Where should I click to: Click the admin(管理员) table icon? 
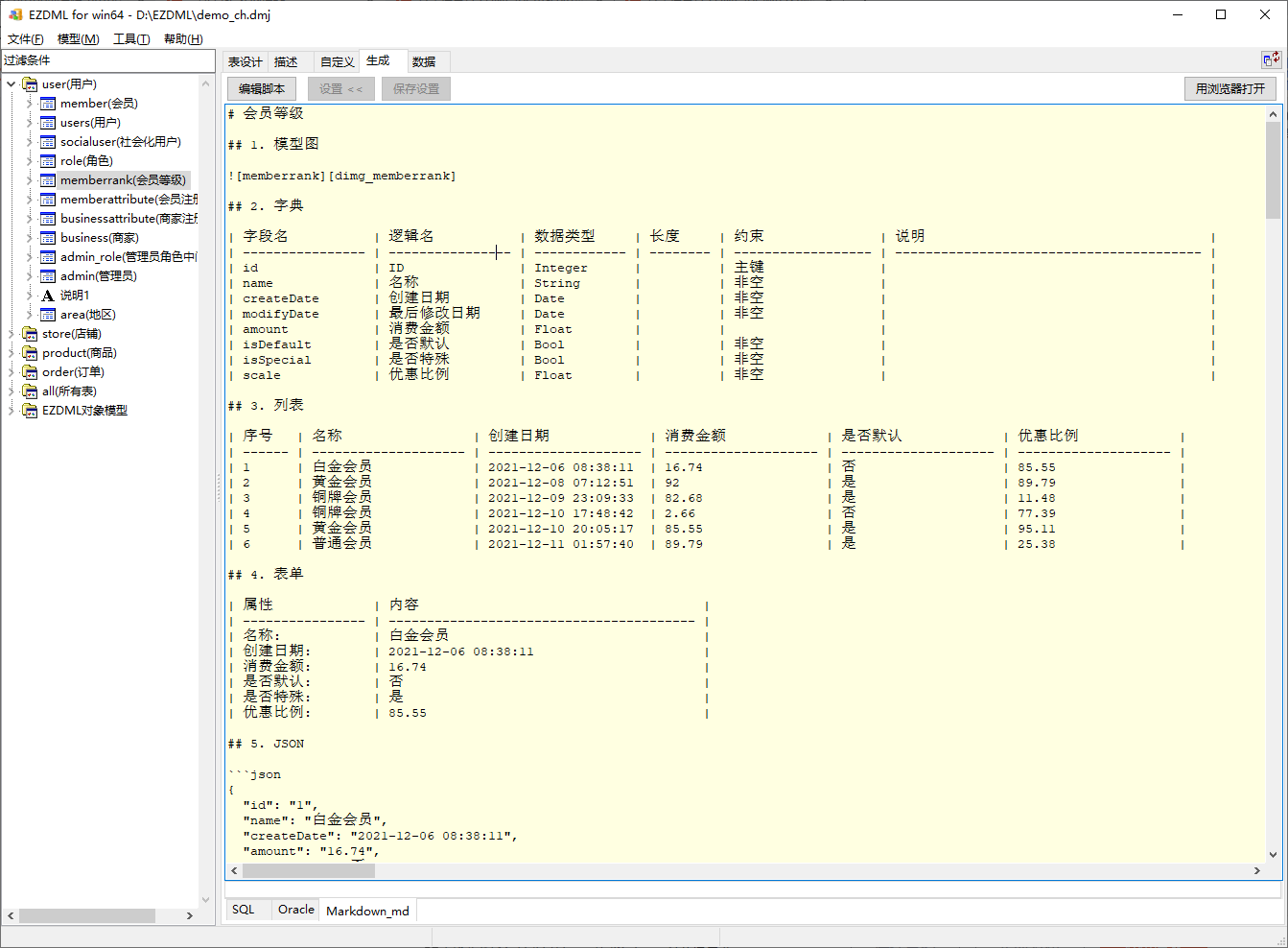(48, 276)
